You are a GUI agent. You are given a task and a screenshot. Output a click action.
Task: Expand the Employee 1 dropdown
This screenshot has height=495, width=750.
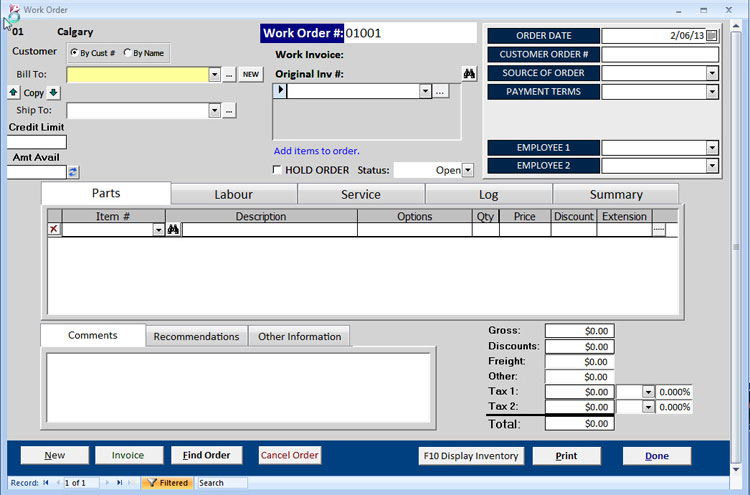click(712, 148)
